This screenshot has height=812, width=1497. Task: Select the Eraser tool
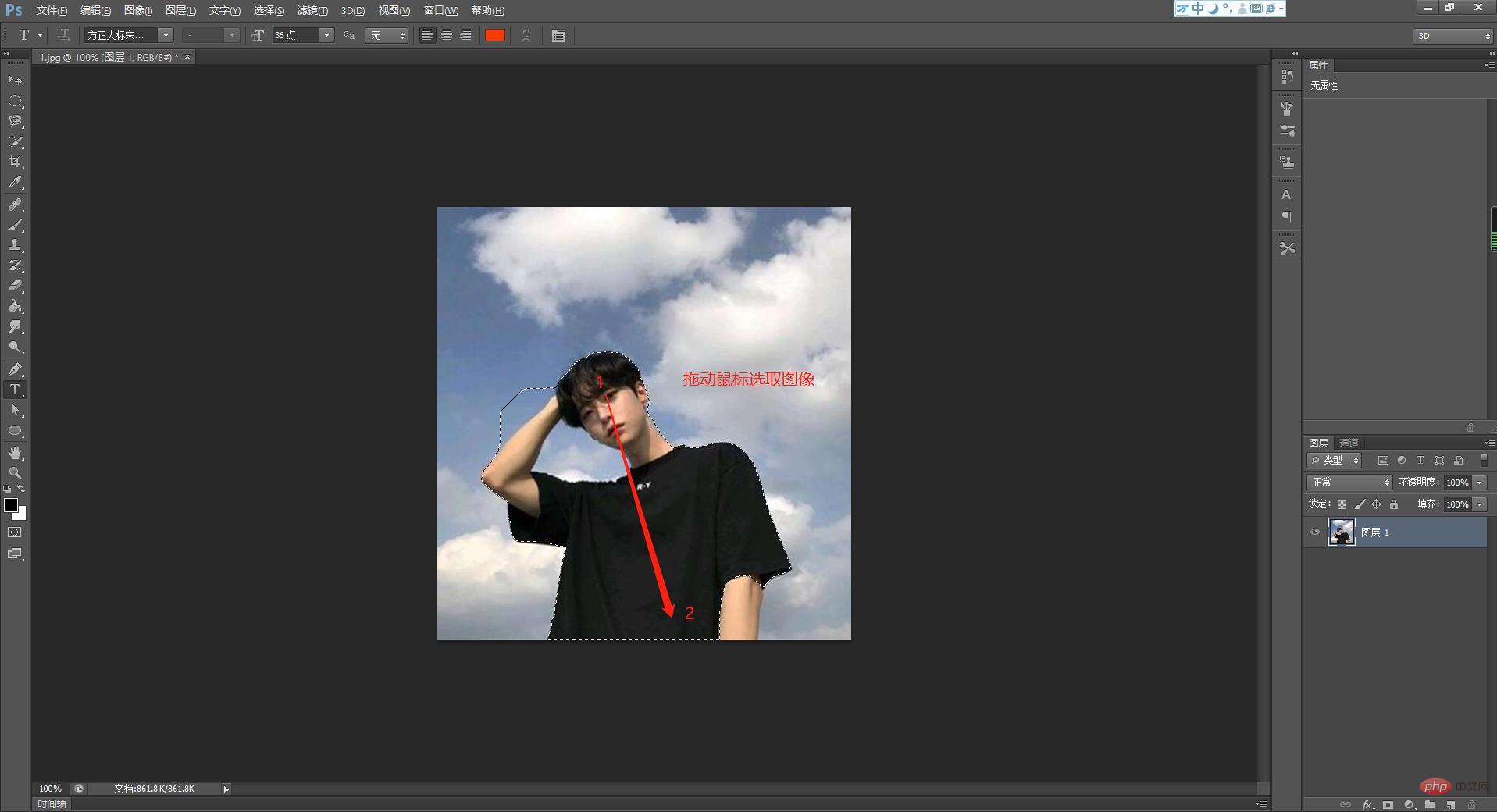pyautogui.click(x=15, y=286)
